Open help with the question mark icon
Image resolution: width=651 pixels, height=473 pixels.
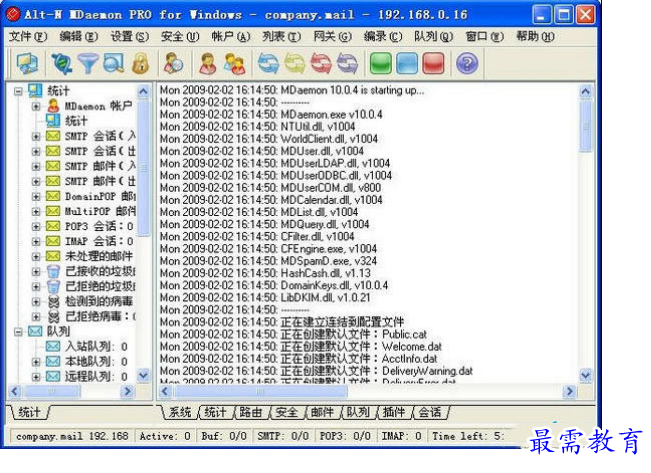click(467, 64)
